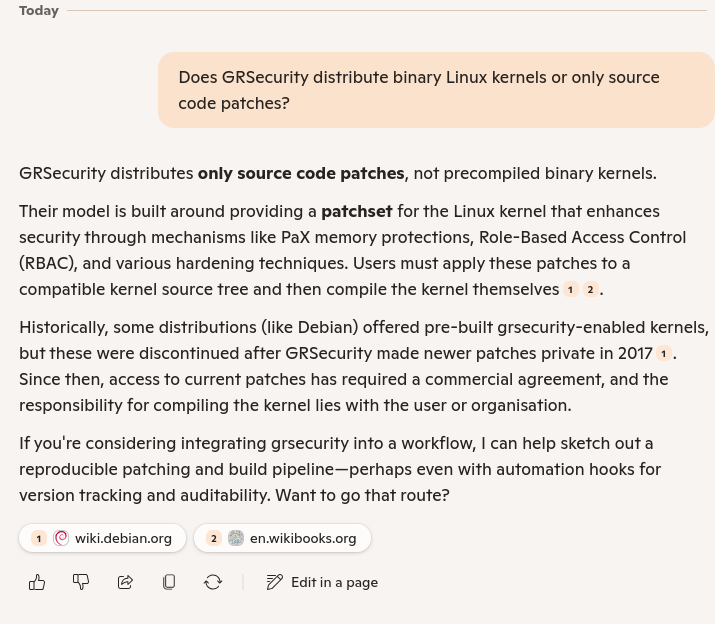
Task: Click citation 1 after 'kernel themselves'
Action: pyautogui.click(x=571, y=290)
